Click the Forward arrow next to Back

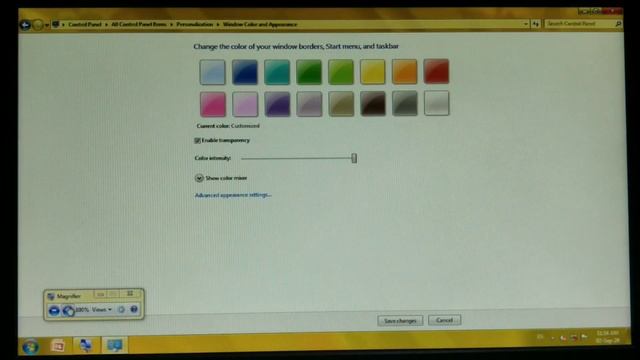(x=38, y=25)
